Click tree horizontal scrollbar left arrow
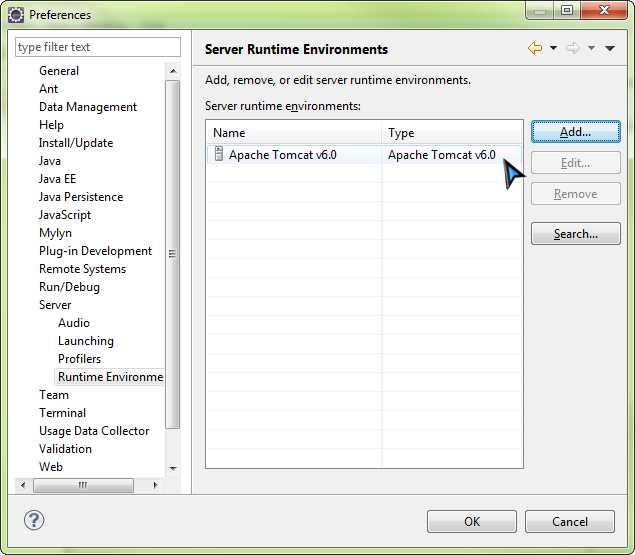This screenshot has height=555, width=635. pos(23,485)
